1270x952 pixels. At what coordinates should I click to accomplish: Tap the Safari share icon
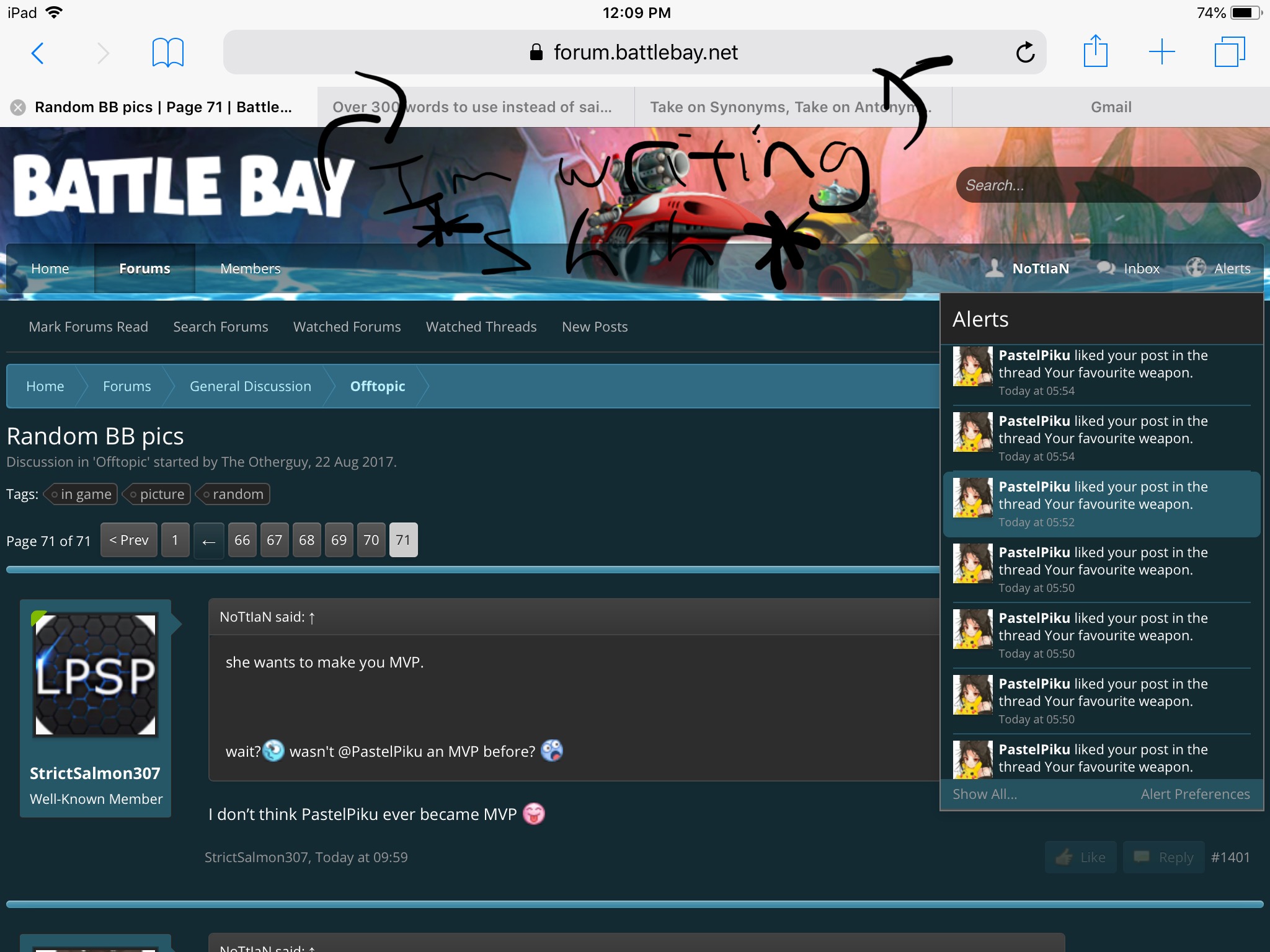pyautogui.click(x=1095, y=51)
